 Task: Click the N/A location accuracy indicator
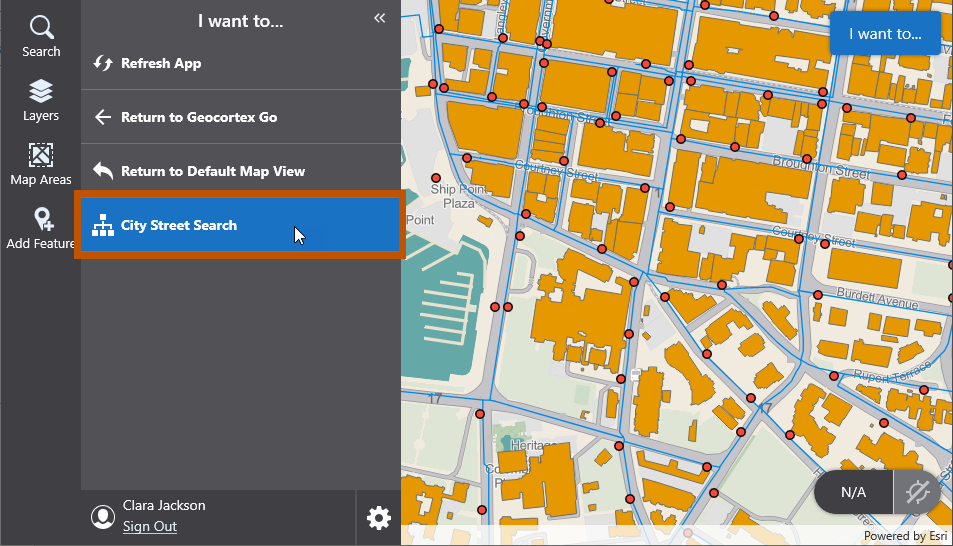tap(852, 492)
